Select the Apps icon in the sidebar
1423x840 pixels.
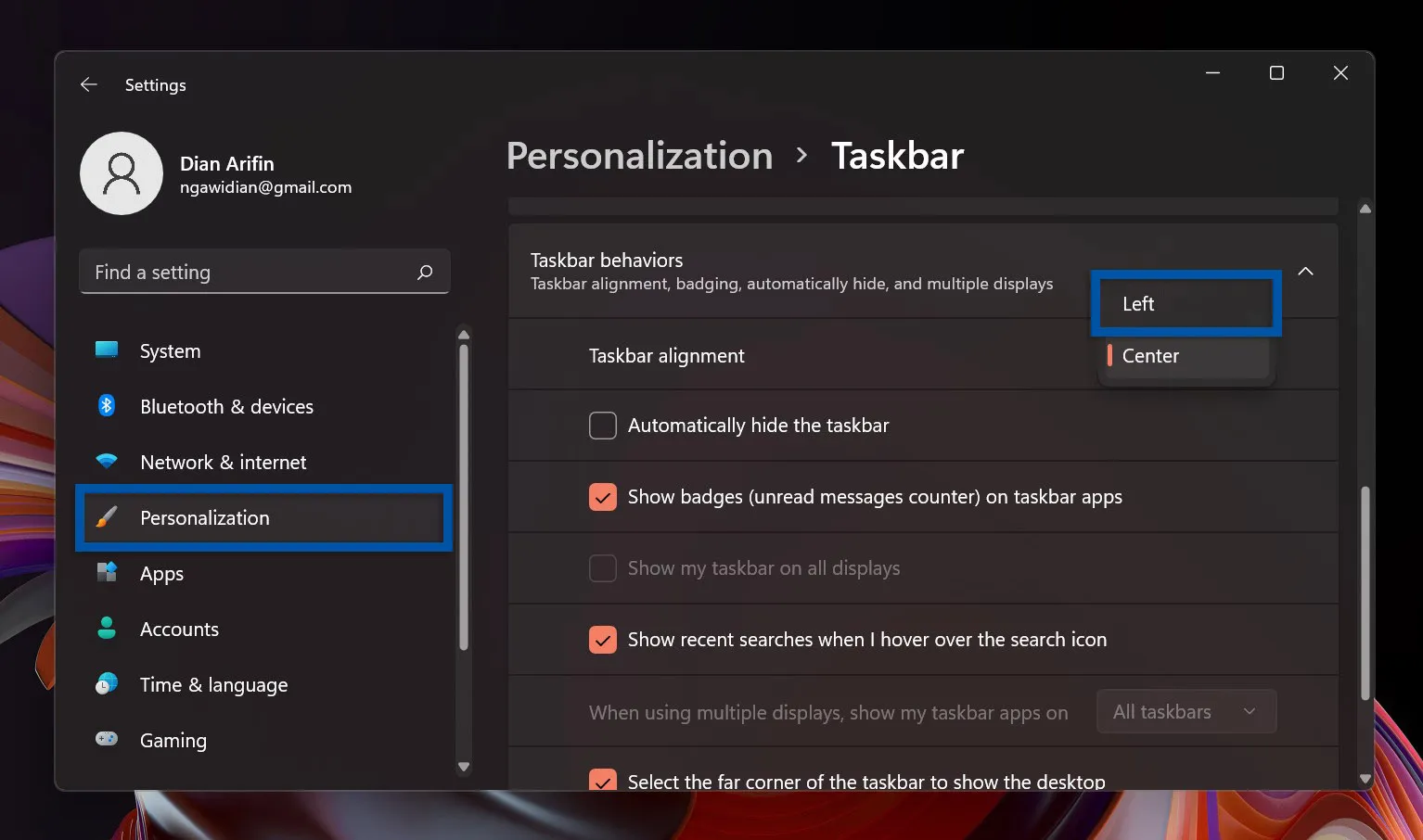click(106, 573)
